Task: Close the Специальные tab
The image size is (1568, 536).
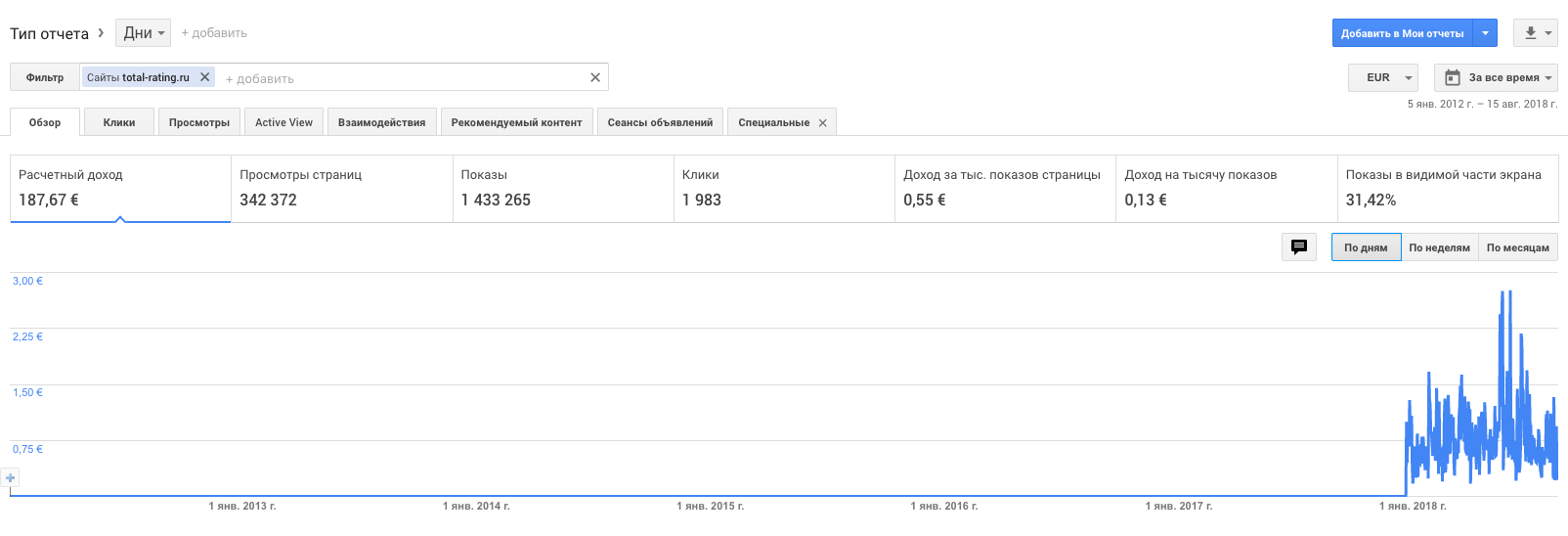Action: tap(823, 123)
